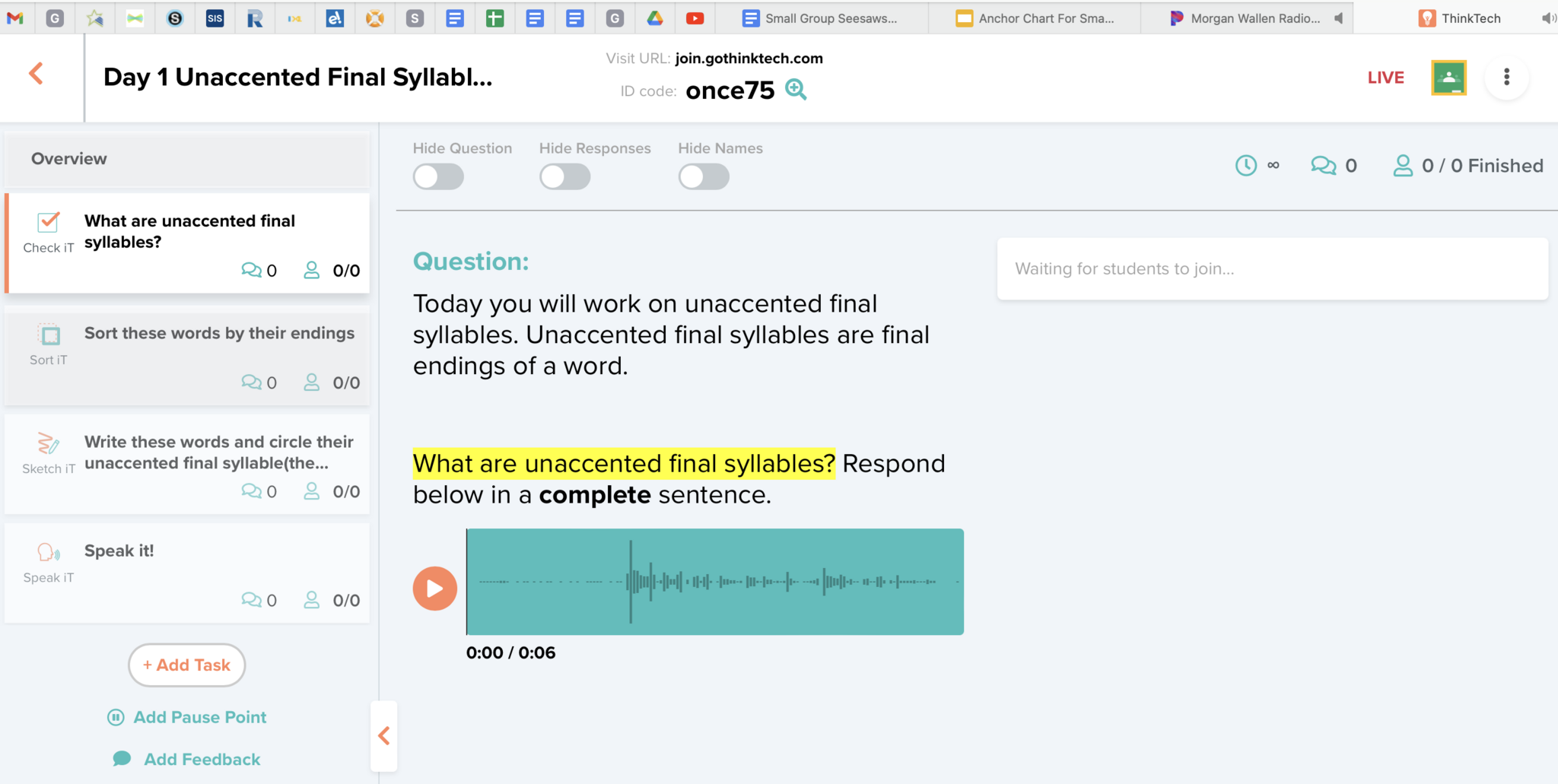This screenshot has height=784, width=1558.
Task: Select the Overview section header
Action: (x=186, y=159)
